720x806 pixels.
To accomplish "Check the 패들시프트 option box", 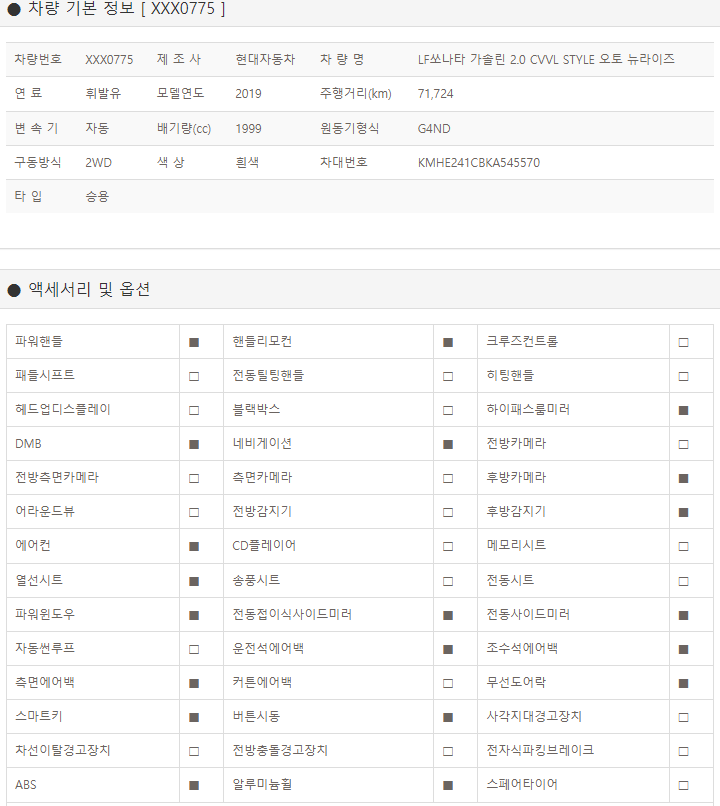I will 194,376.
